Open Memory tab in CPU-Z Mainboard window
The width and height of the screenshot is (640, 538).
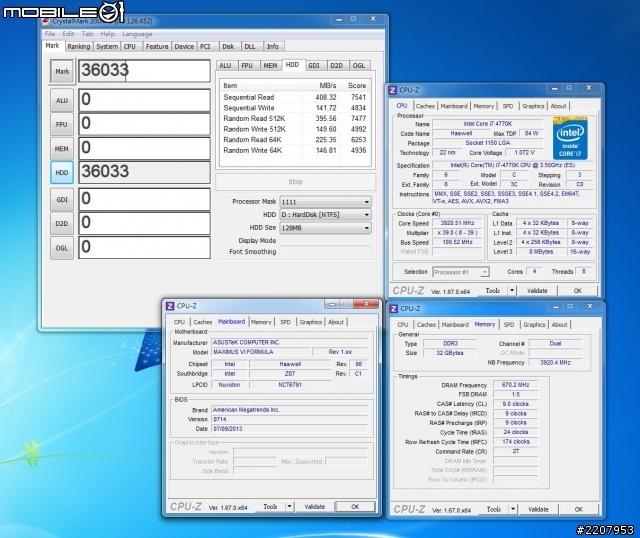point(261,322)
